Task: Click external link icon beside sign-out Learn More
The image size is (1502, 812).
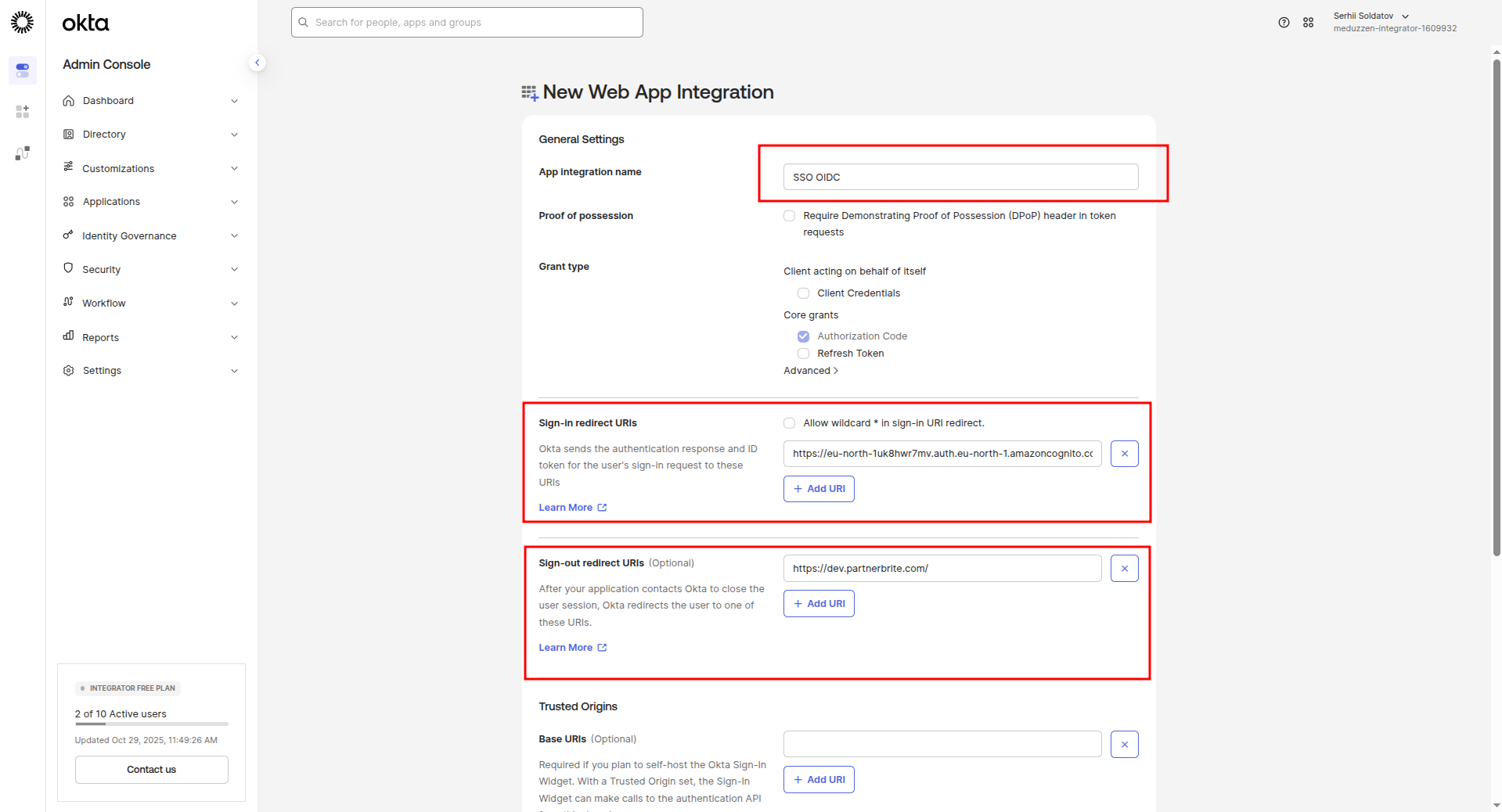Action: (602, 648)
